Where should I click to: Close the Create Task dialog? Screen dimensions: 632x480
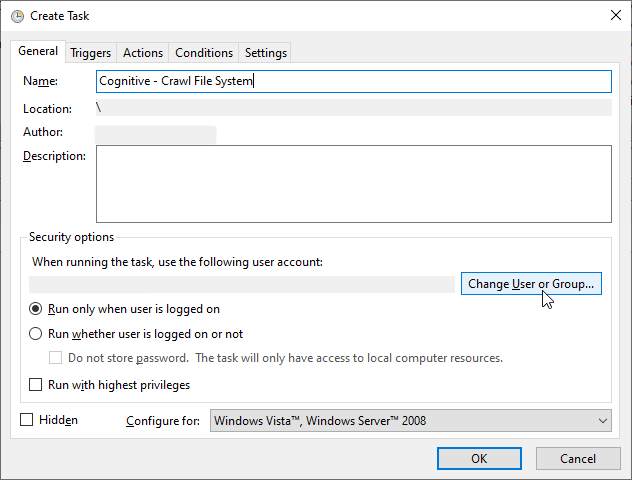click(x=613, y=17)
